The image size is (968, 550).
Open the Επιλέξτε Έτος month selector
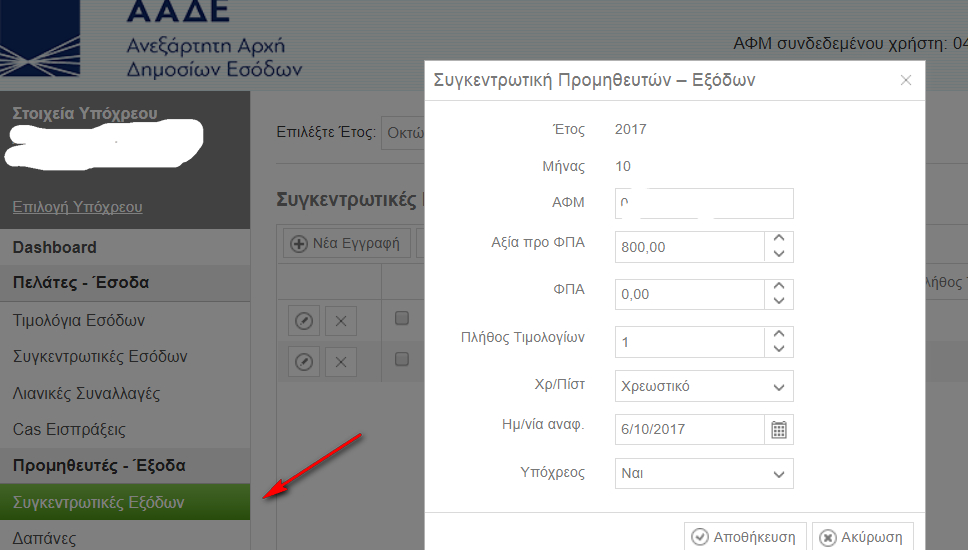[x=402, y=133]
